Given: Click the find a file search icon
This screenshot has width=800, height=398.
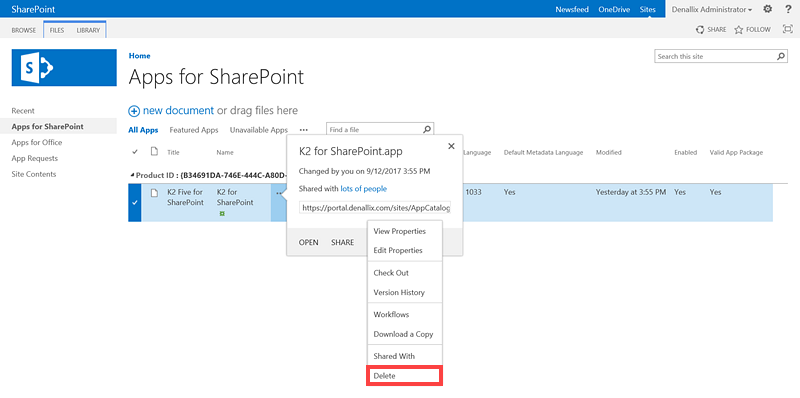Looking at the screenshot, I should point(428,130).
